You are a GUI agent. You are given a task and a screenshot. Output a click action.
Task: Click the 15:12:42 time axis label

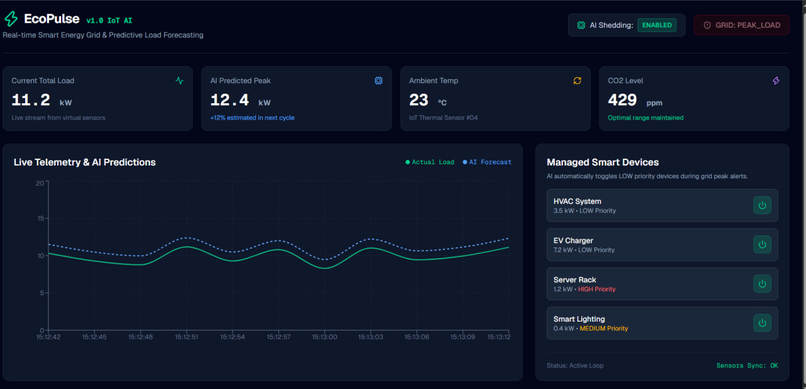pyautogui.click(x=49, y=337)
